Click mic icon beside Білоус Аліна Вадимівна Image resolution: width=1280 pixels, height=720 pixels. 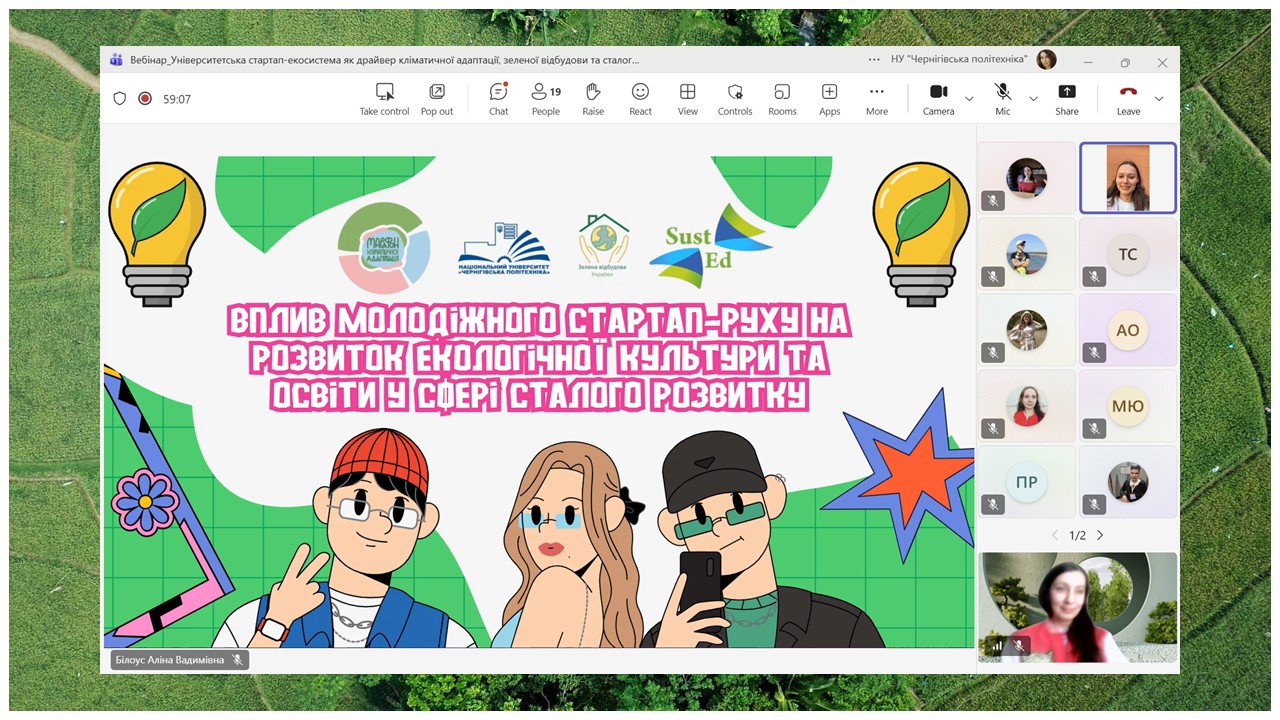click(x=238, y=660)
